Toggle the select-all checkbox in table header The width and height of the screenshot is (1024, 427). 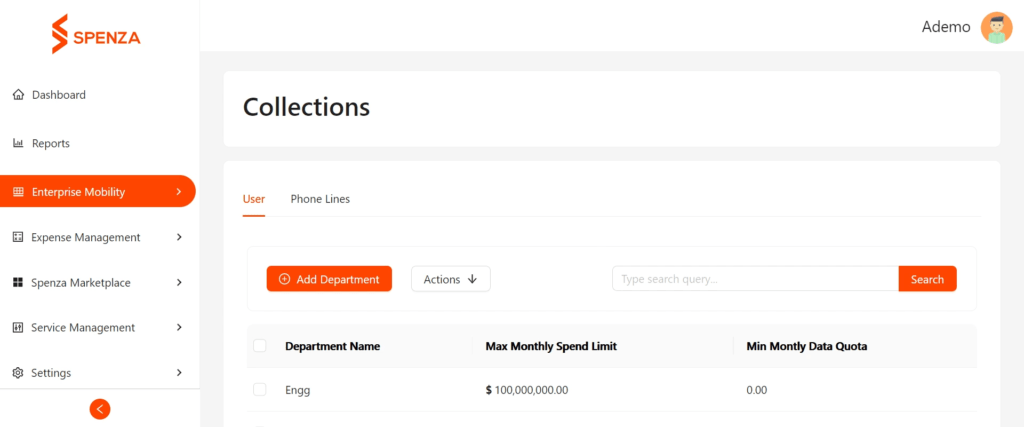pyautogui.click(x=260, y=345)
